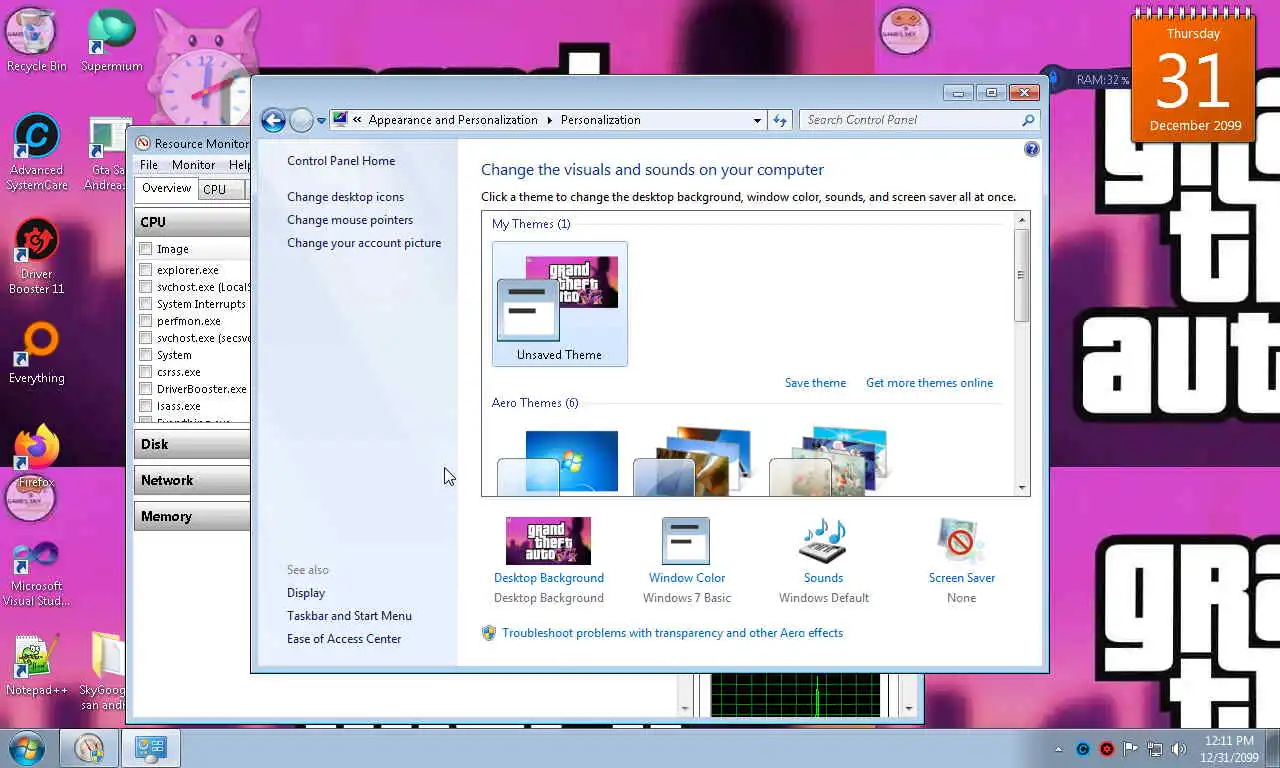The image size is (1280, 768).
Task: Check the System Interrupts process box
Action: (146, 304)
